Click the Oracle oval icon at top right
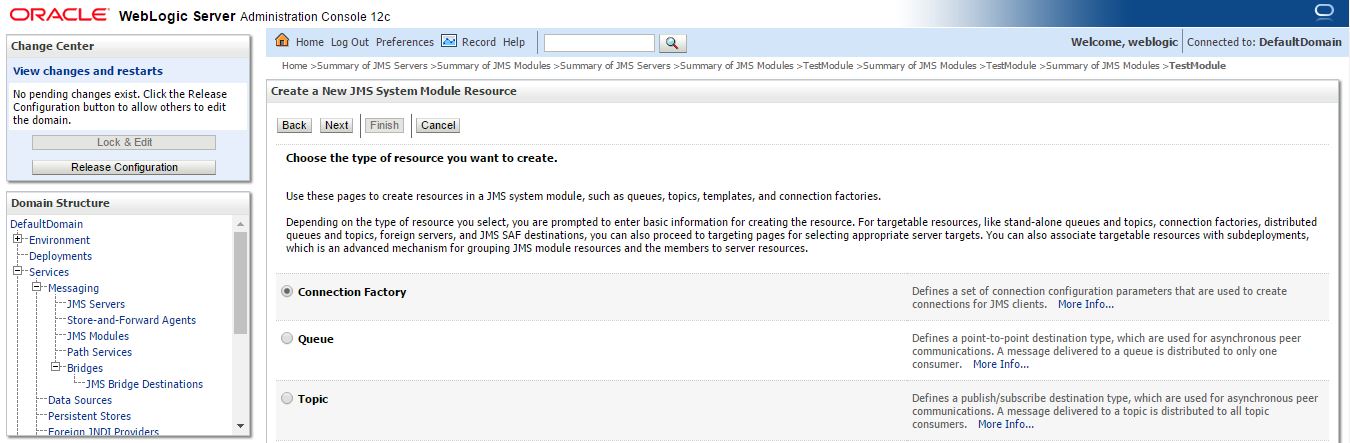 (x=1325, y=12)
